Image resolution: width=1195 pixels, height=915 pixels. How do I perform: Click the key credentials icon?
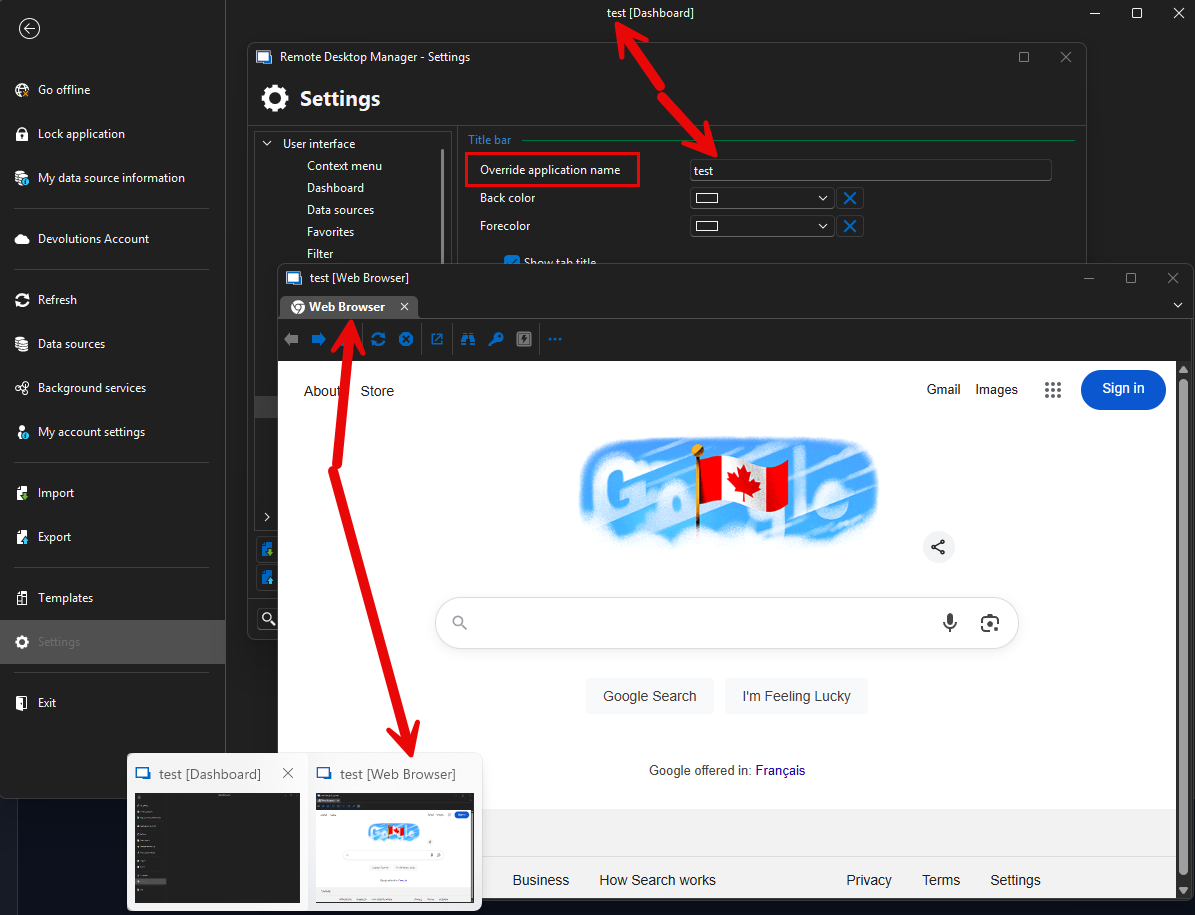496,340
